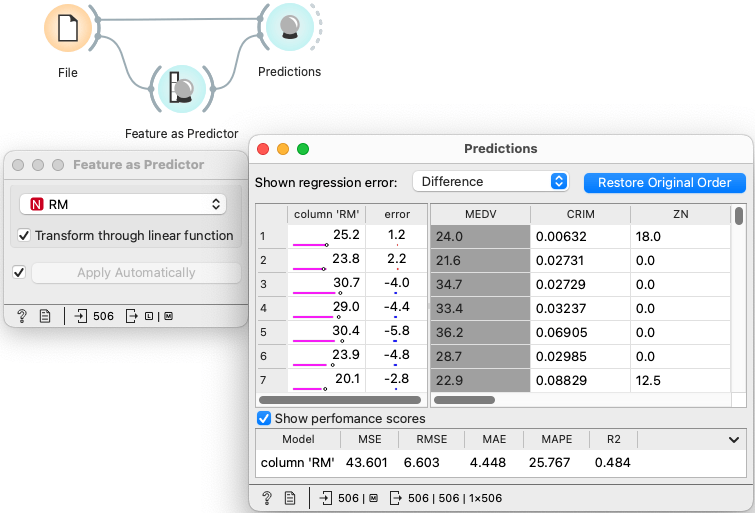Open the Feature as Predictor widget node

point(181,91)
